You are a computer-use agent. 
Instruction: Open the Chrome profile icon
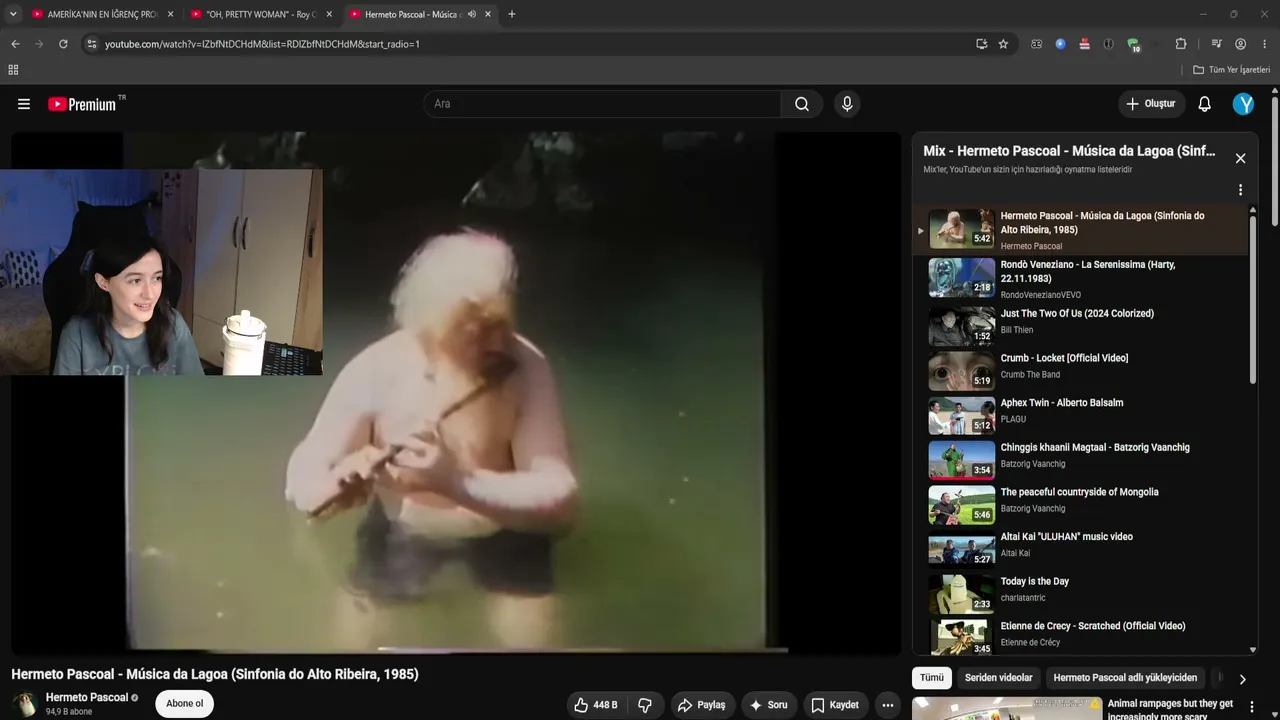click(1240, 44)
